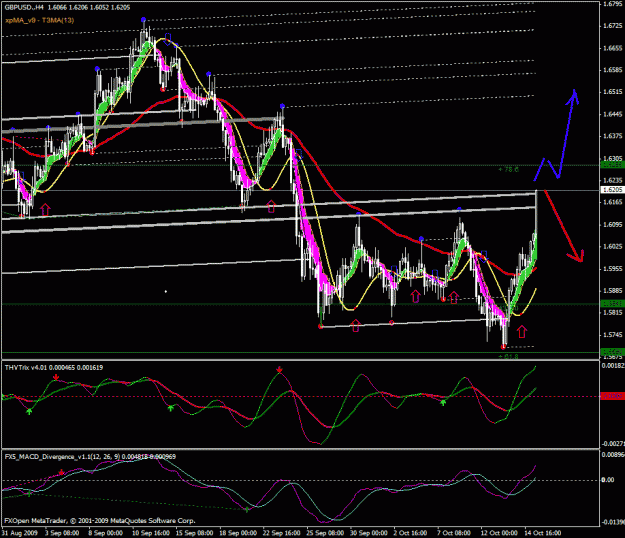The width and height of the screenshot is (625, 538).
Task: Click the 1.6515 price axis label
Action: pos(613,92)
